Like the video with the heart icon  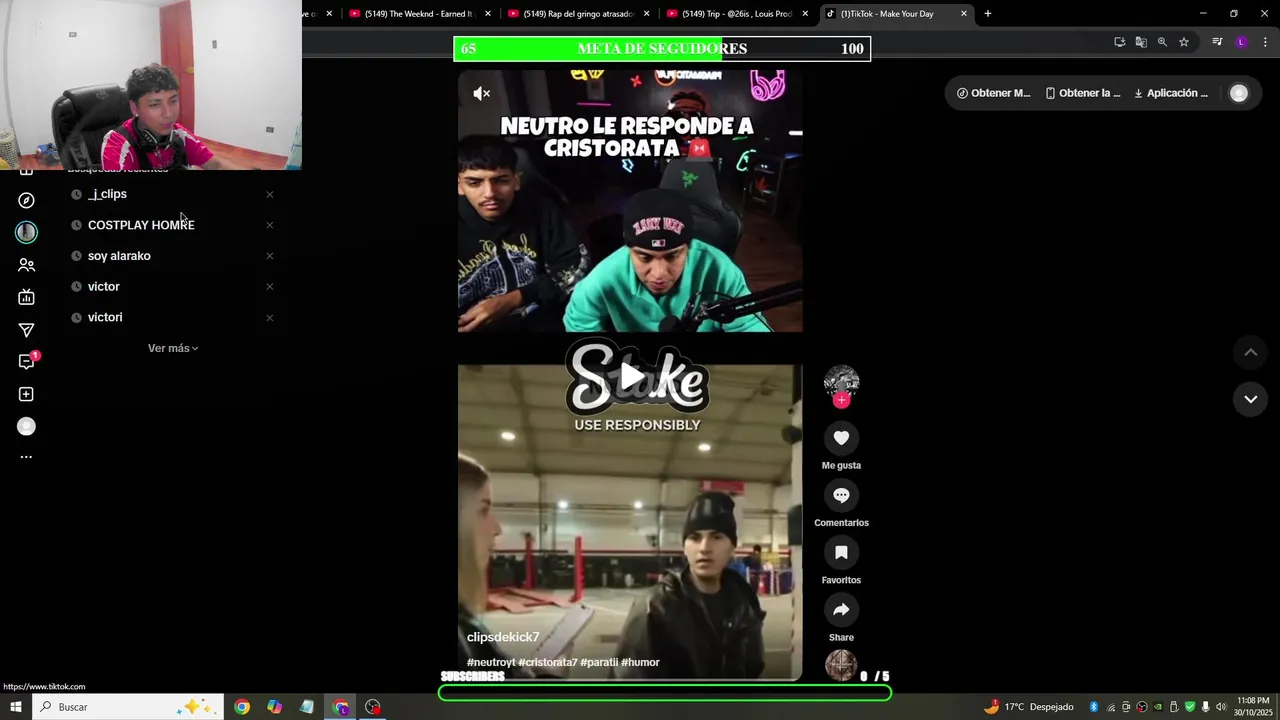click(841, 438)
